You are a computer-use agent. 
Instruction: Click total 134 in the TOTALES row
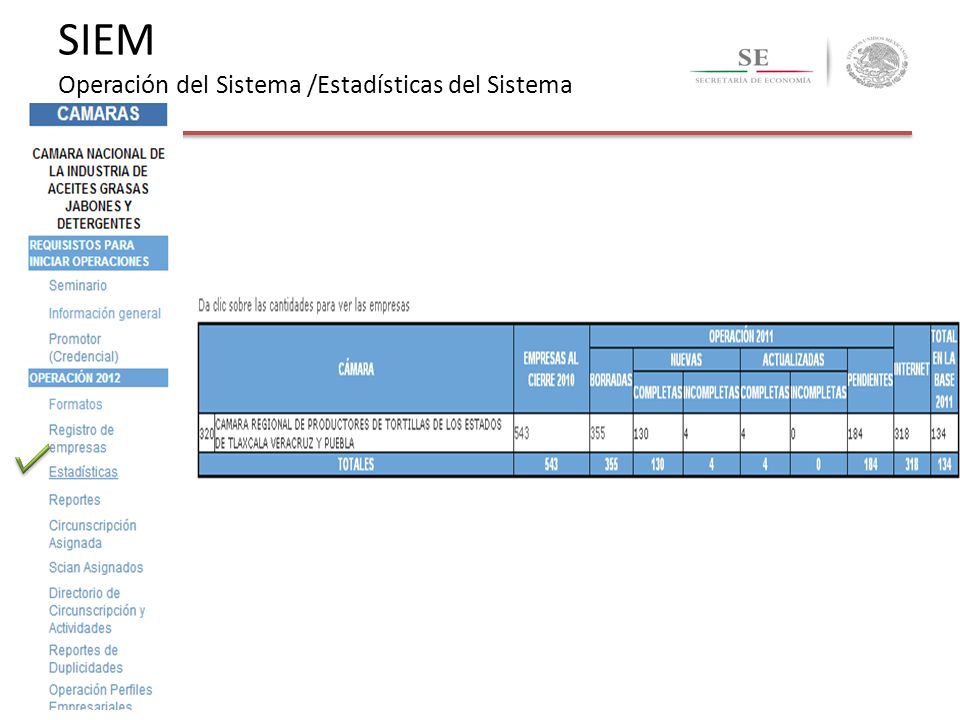[x=944, y=465]
